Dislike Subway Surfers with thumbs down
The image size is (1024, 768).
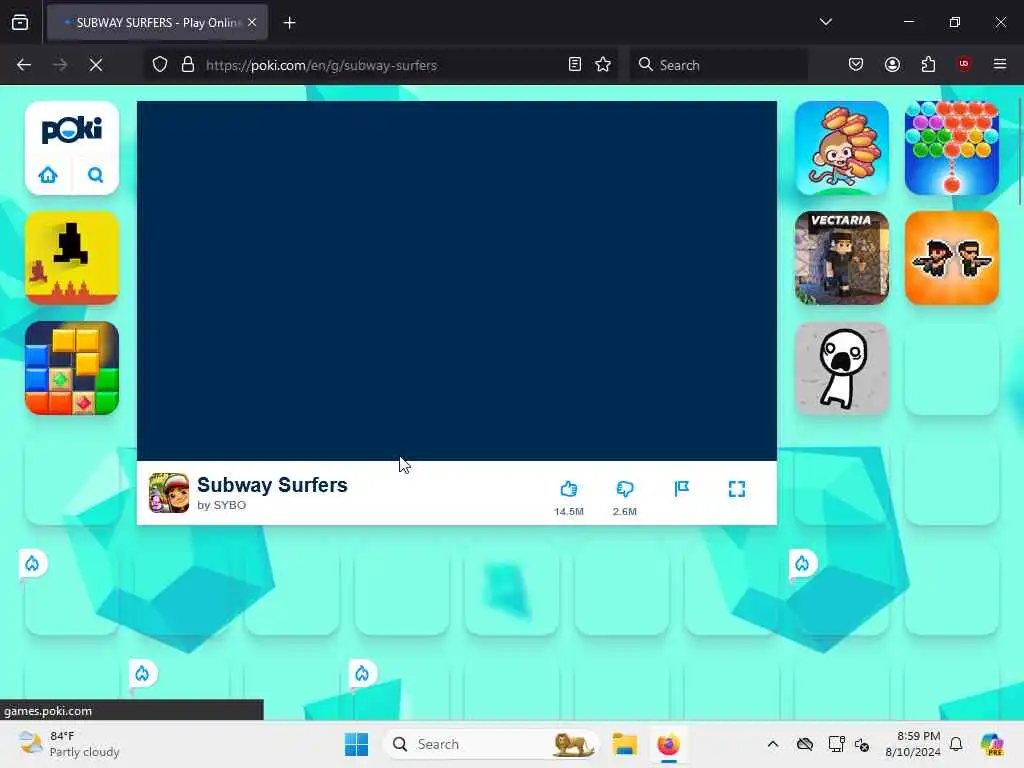[625, 488]
